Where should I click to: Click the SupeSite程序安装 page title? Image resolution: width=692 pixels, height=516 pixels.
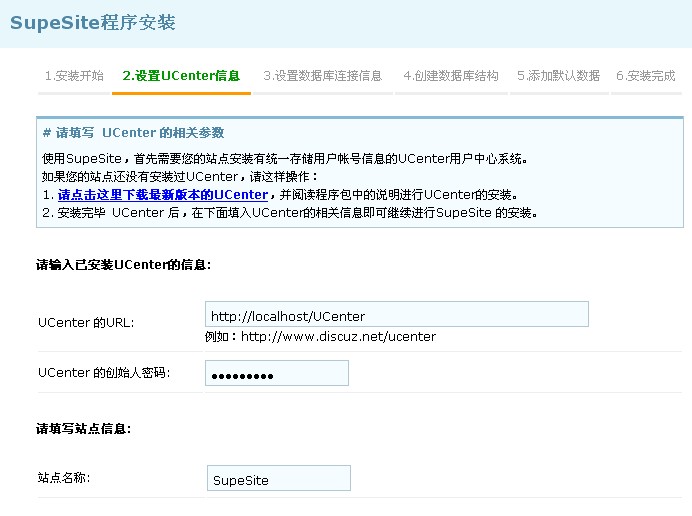coord(93,23)
